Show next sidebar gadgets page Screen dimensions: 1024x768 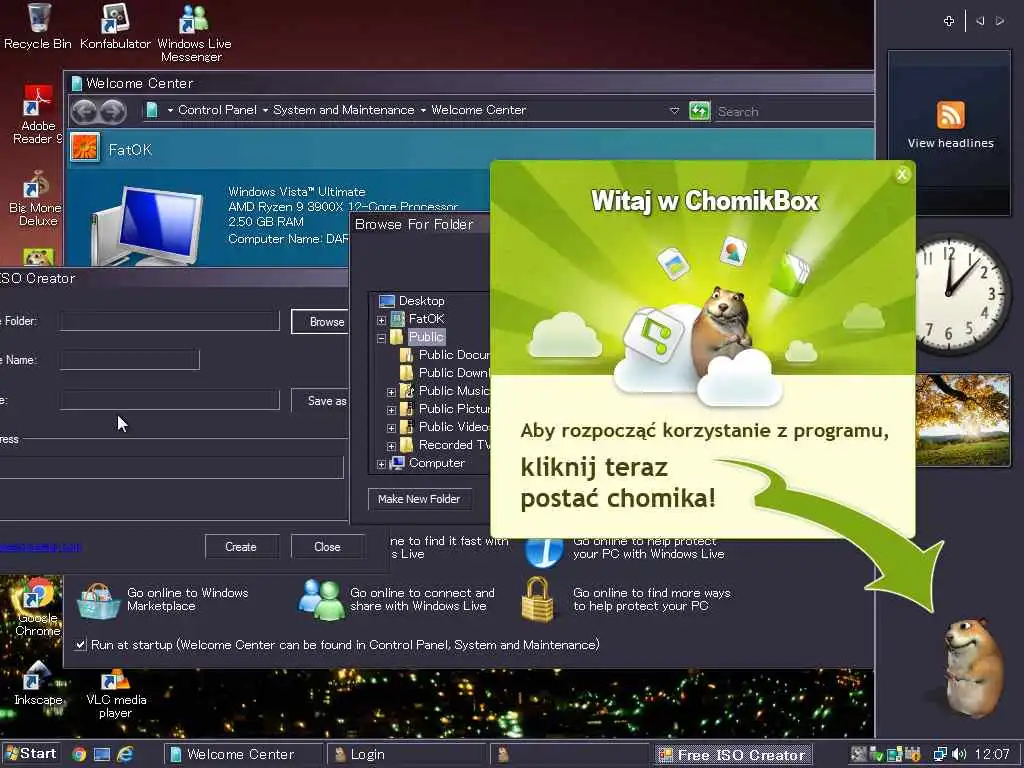pyautogui.click(x=1000, y=21)
